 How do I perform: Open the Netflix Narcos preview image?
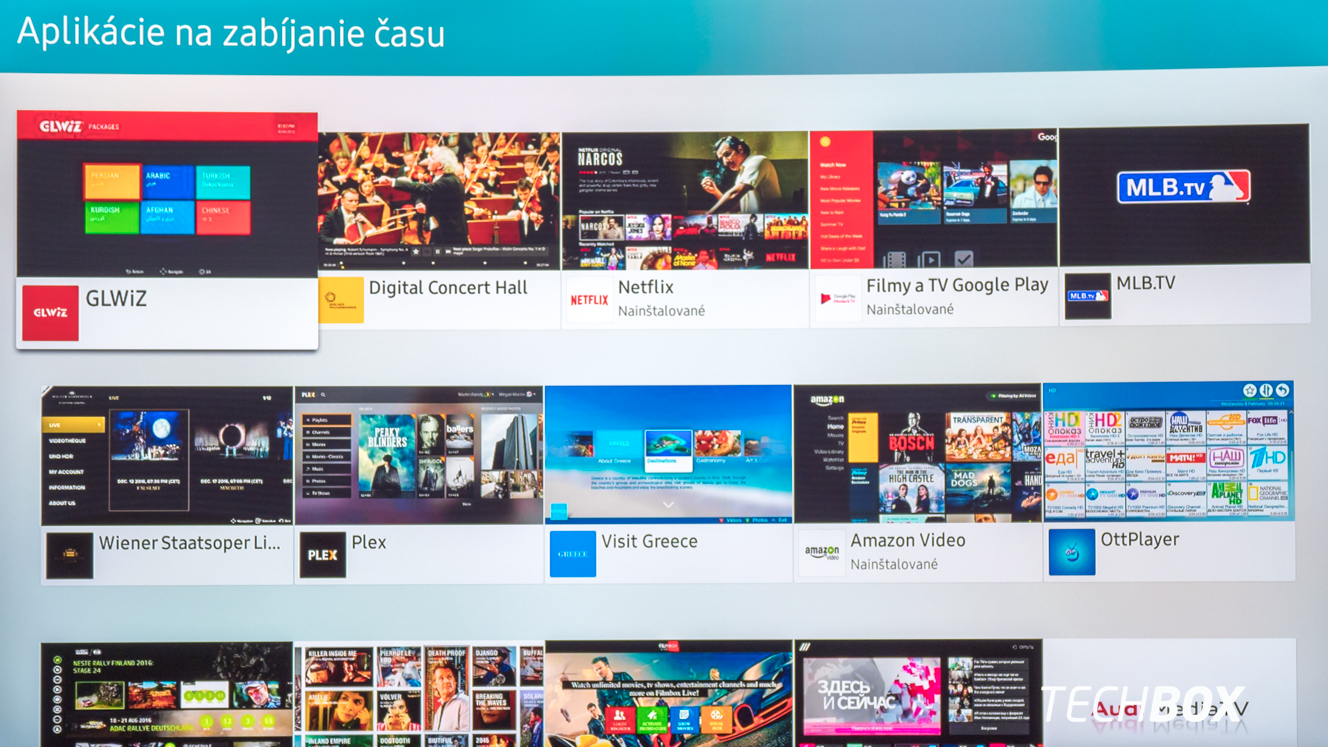click(x=685, y=200)
